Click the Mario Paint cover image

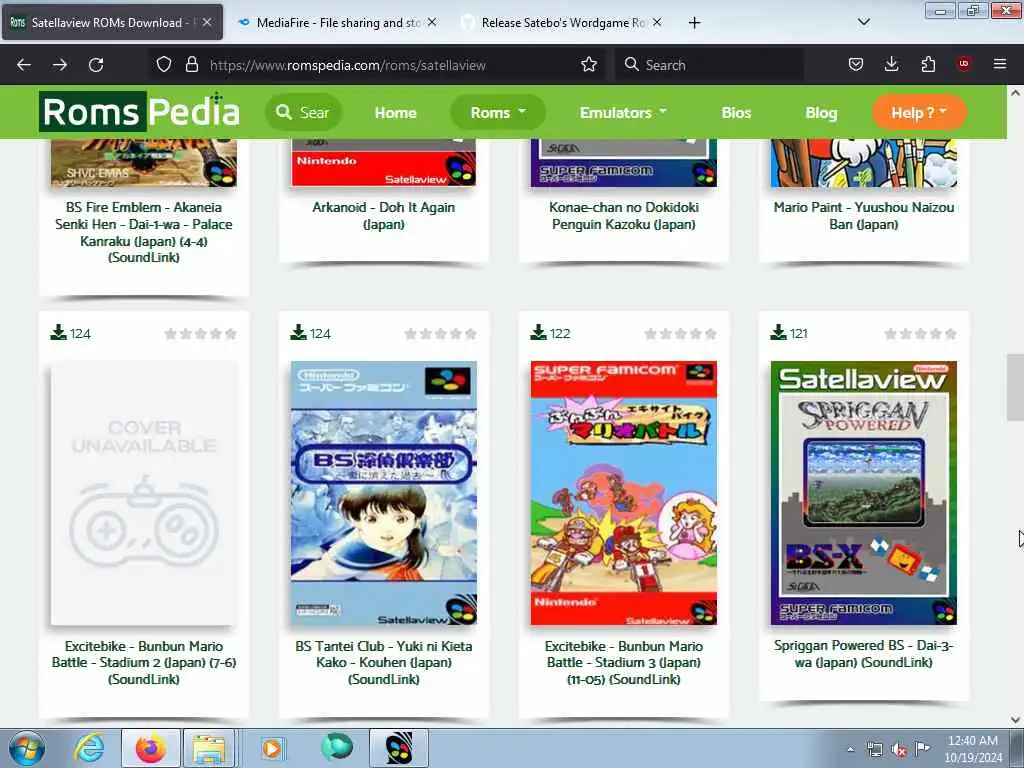[x=863, y=163]
